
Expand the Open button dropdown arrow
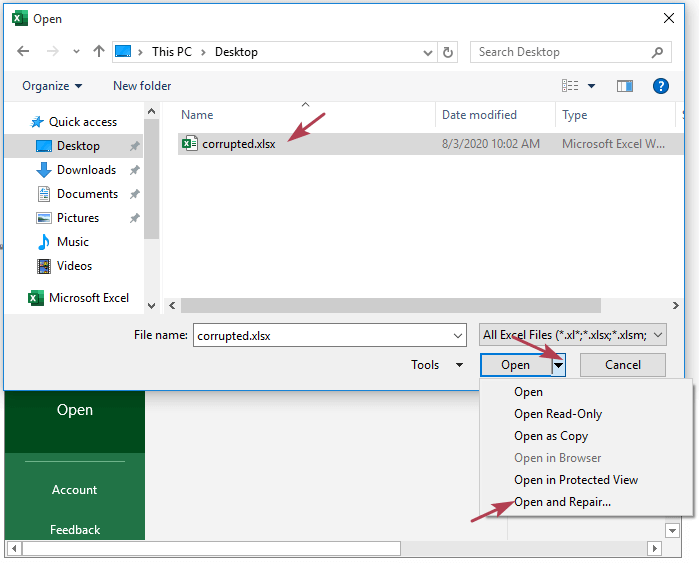[x=559, y=365]
